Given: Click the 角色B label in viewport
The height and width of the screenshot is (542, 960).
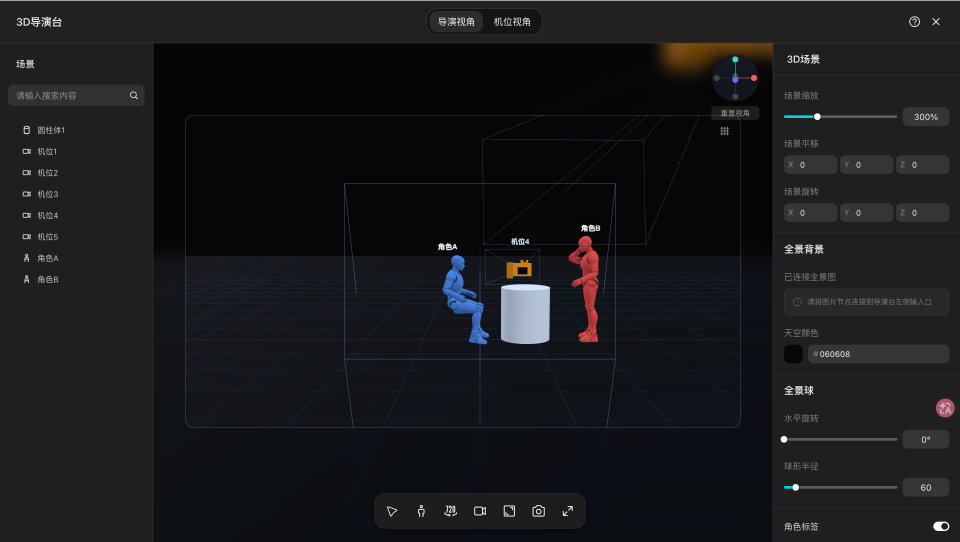Looking at the screenshot, I should [x=590, y=228].
